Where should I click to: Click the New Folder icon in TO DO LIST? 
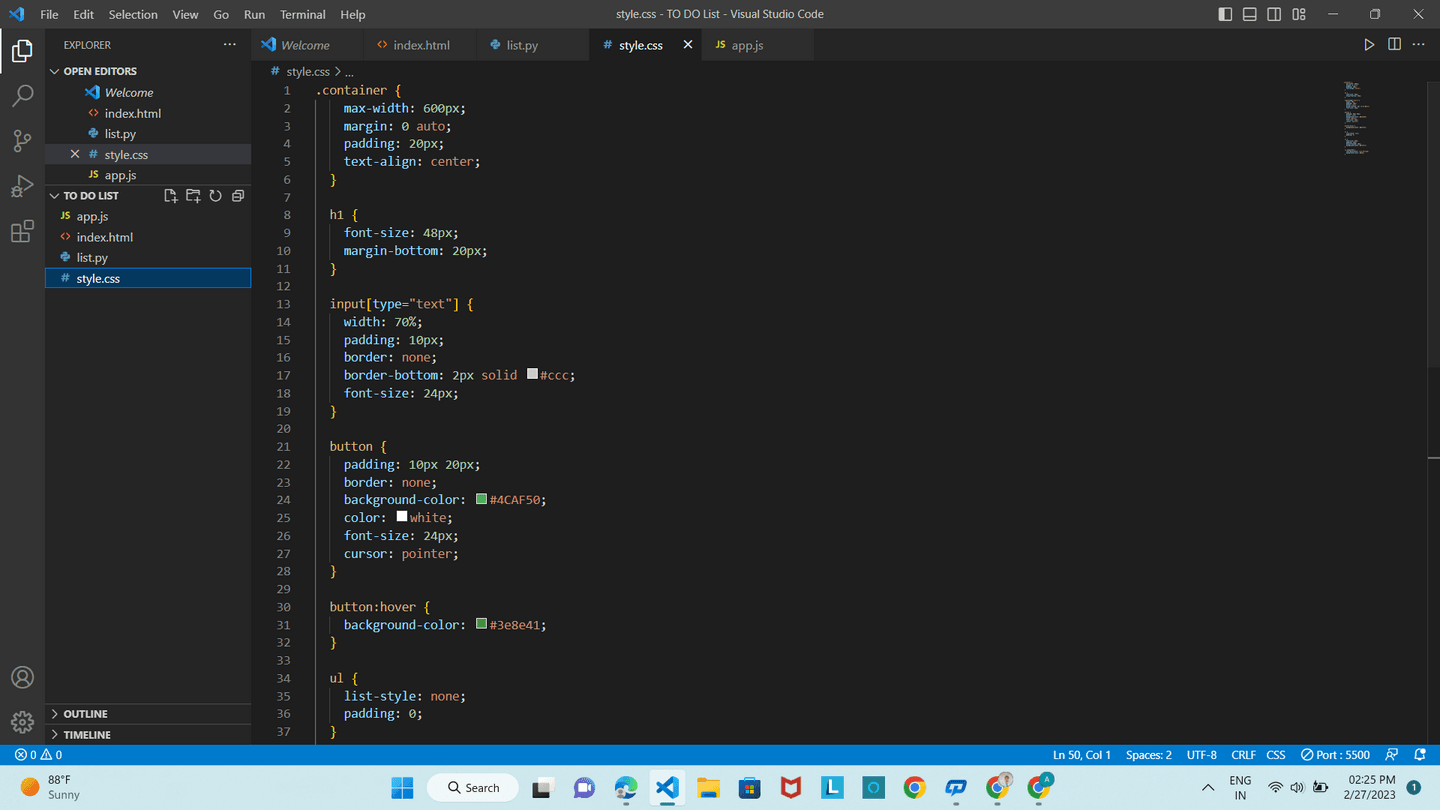click(x=193, y=196)
